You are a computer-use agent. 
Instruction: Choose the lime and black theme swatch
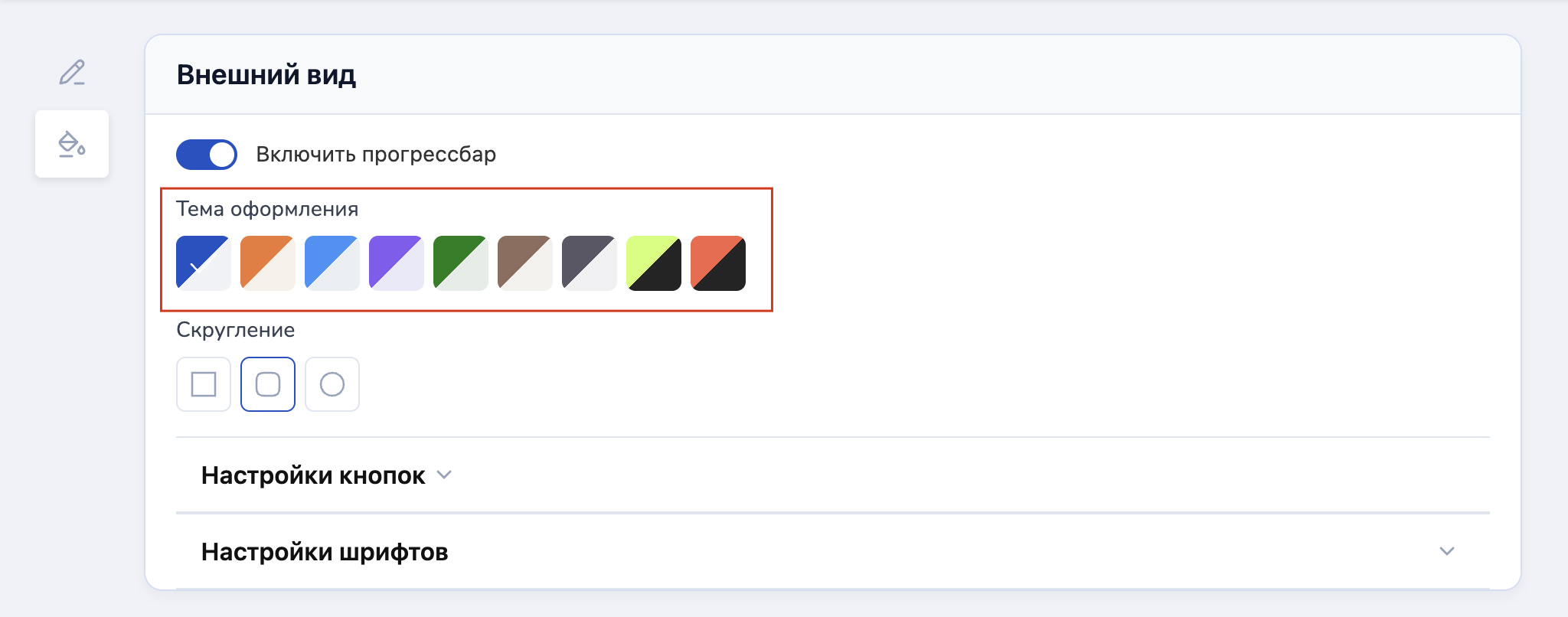[x=654, y=263]
